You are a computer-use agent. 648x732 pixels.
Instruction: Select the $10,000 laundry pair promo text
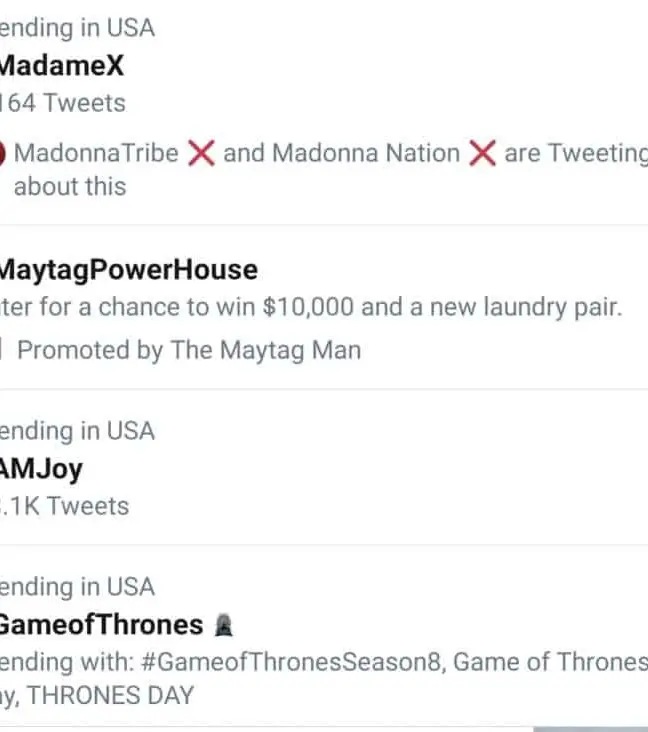pyautogui.click(x=310, y=307)
